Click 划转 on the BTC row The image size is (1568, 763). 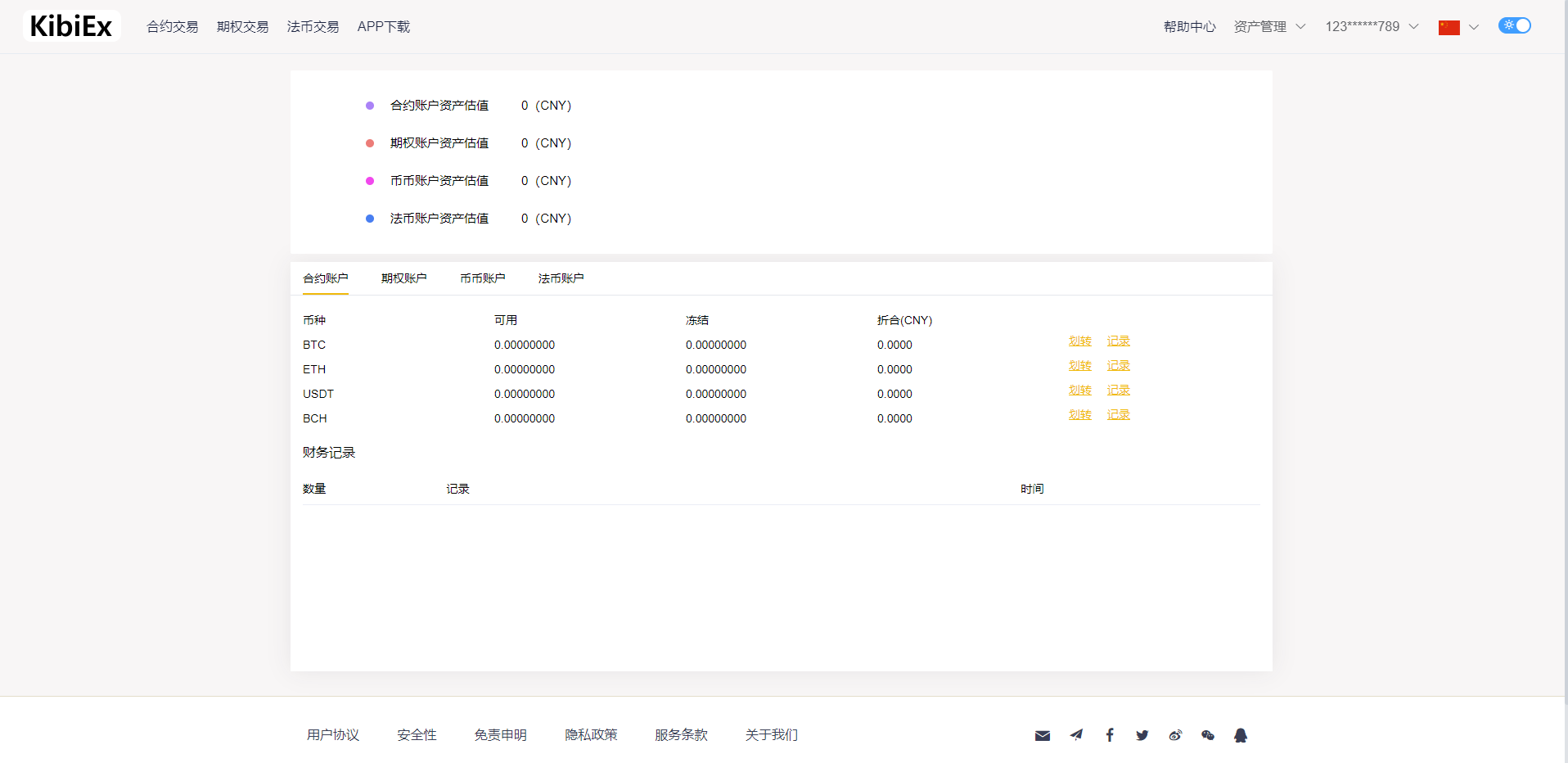[x=1079, y=341]
